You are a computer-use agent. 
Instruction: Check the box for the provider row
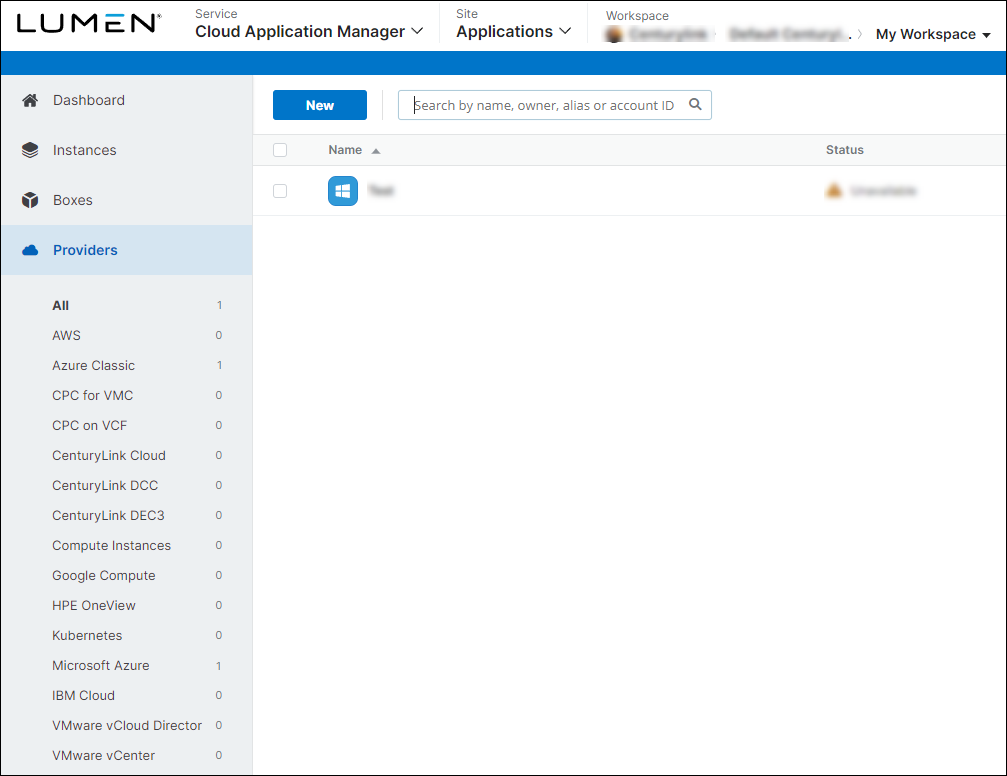(x=280, y=191)
